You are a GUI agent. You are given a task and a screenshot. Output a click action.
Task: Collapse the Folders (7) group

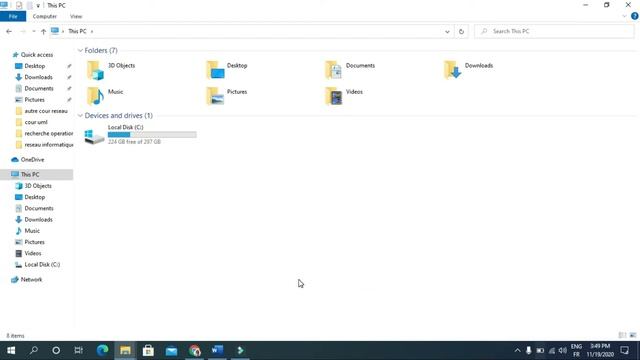(x=80, y=50)
